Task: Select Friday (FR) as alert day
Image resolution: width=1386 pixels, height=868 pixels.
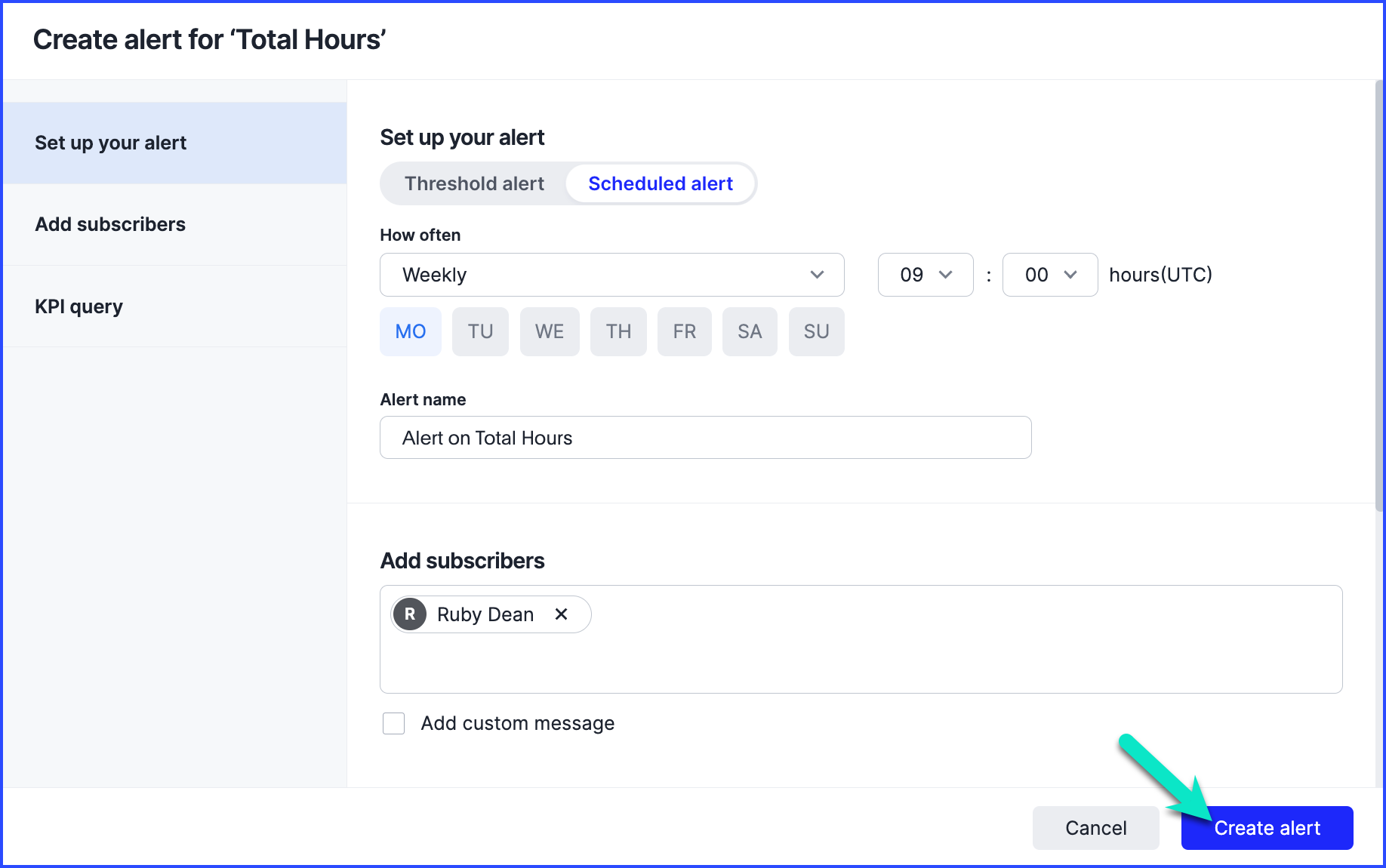Action: coord(684,331)
